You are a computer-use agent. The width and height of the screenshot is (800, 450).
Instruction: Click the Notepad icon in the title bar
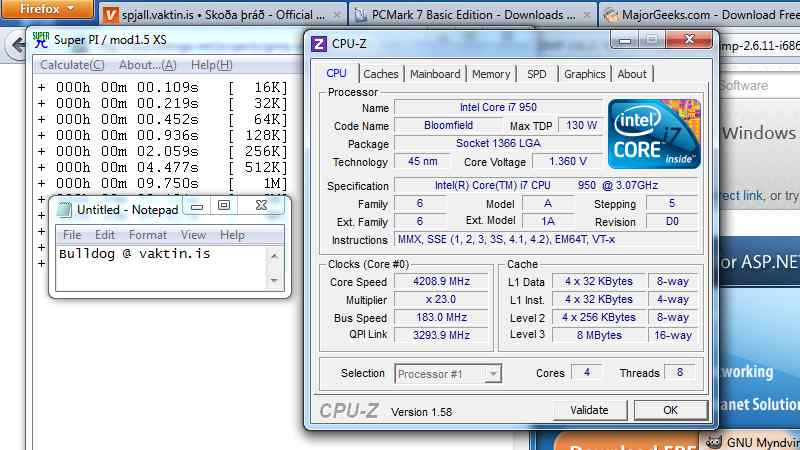tap(64, 209)
